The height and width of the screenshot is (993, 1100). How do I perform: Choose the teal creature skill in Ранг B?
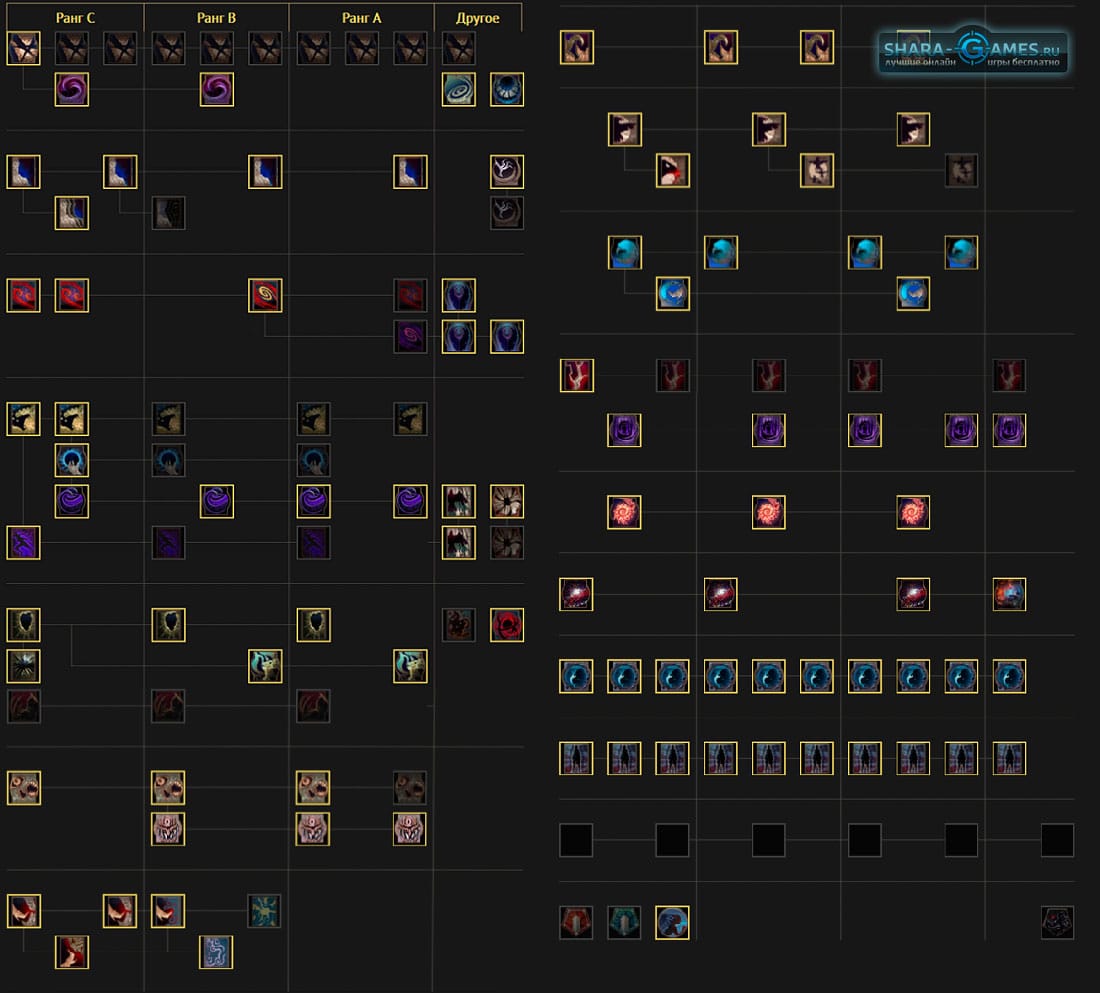click(265, 667)
